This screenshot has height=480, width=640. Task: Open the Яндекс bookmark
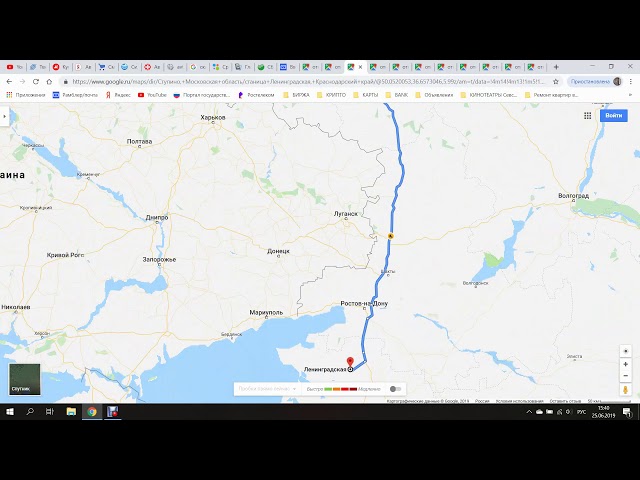pyautogui.click(x=118, y=95)
